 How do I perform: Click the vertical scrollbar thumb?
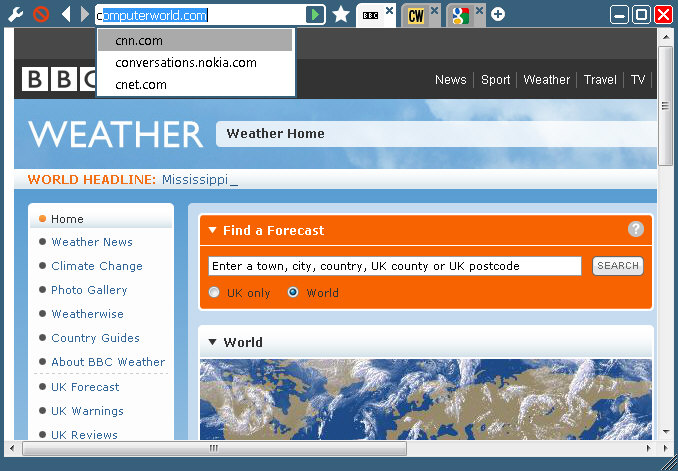click(x=665, y=106)
